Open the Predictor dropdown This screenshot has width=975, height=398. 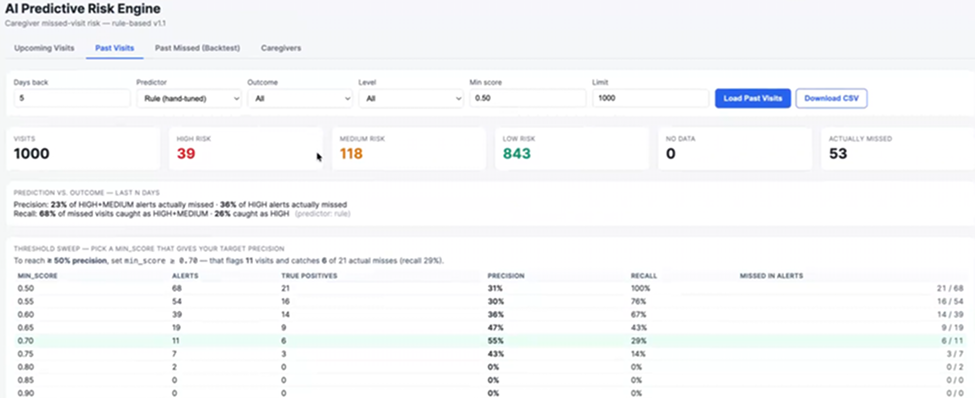(189, 98)
